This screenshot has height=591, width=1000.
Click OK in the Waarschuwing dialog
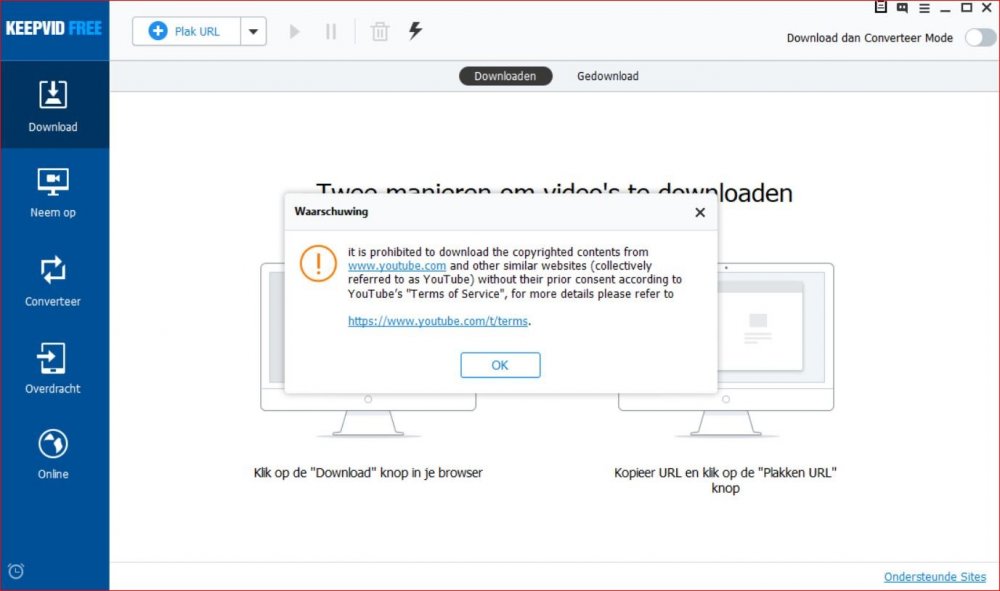500,365
